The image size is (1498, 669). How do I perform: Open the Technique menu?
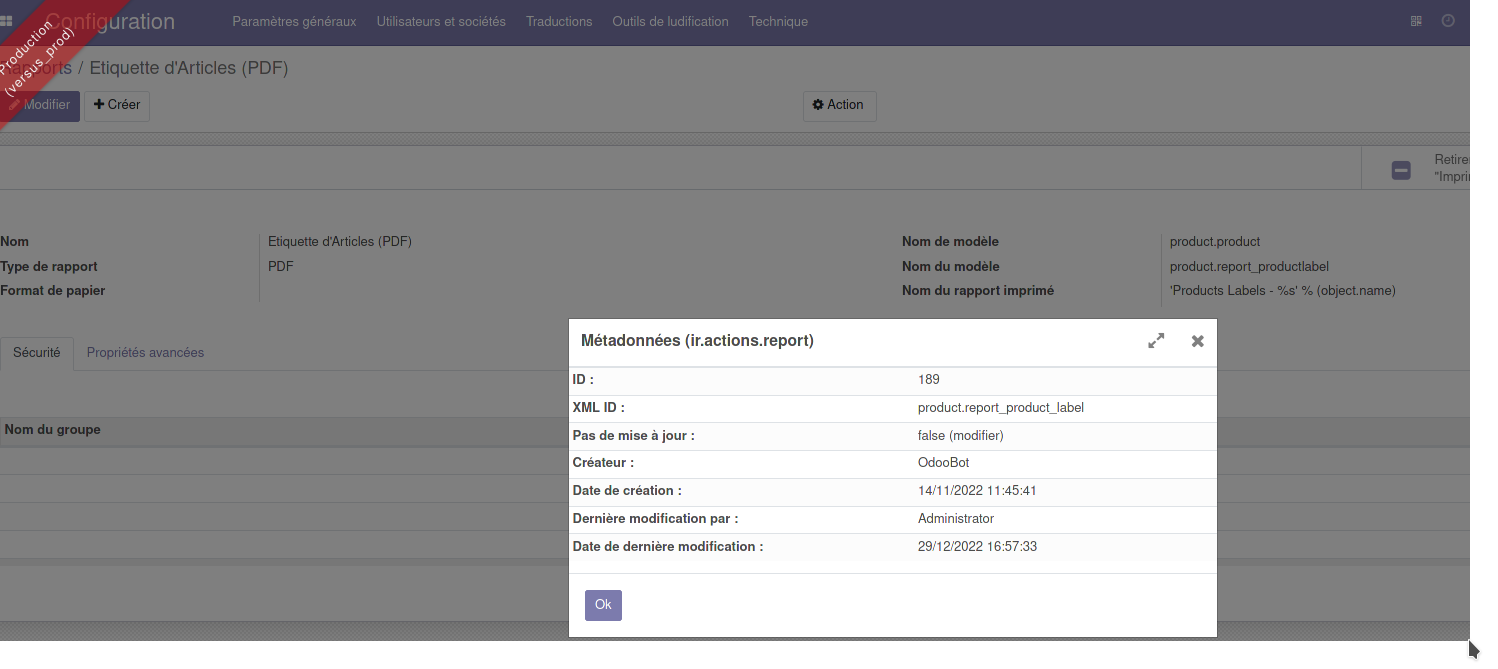click(778, 21)
